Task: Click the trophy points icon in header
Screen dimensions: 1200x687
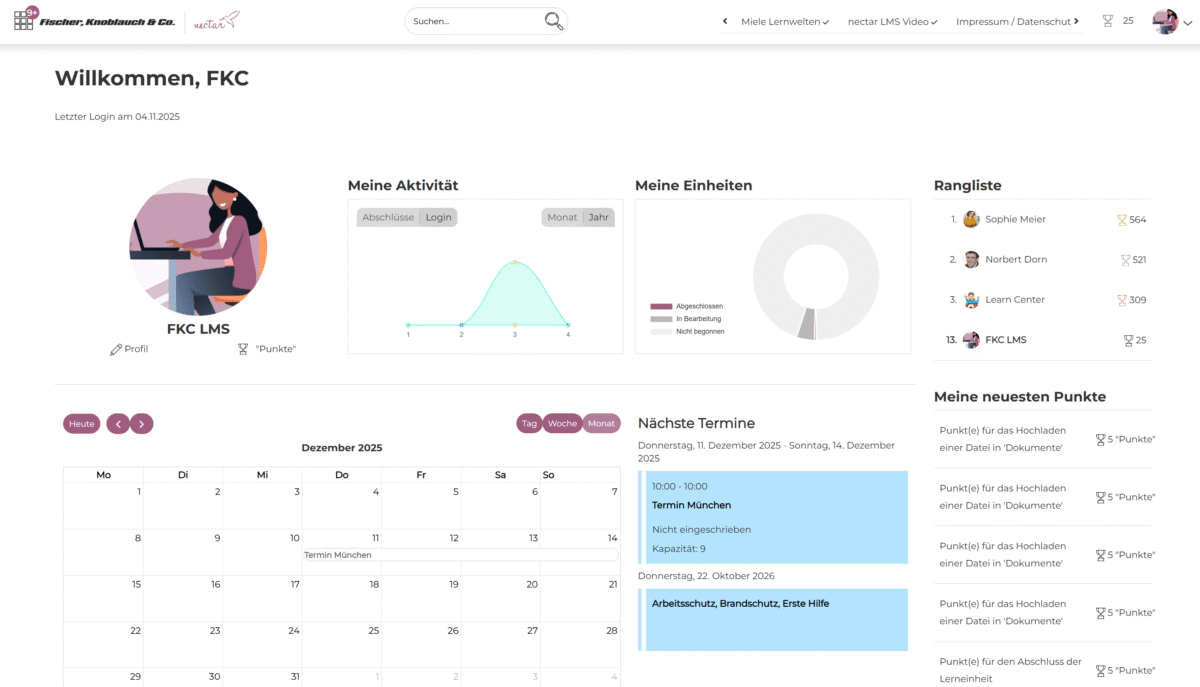Action: [x=1107, y=21]
